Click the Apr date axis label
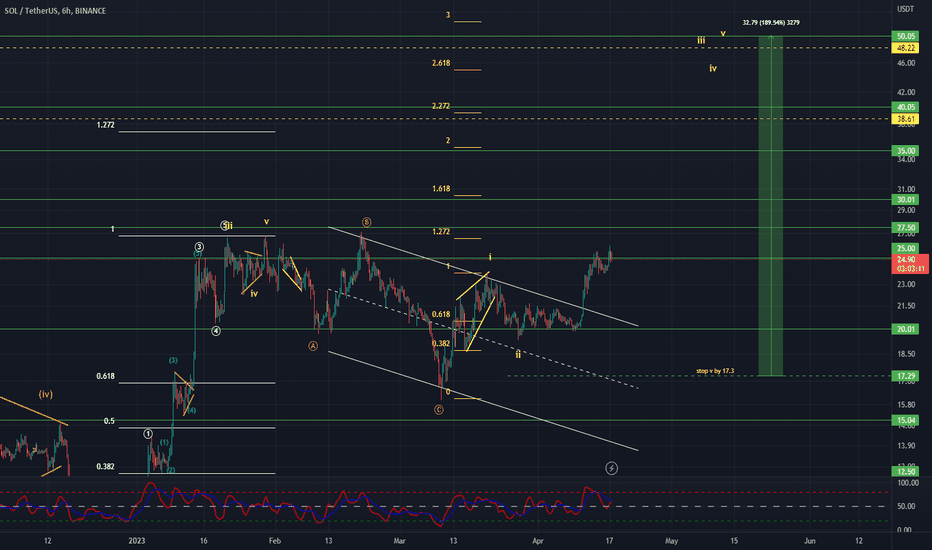Viewport: 932px width, 550px height. point(538,540)
